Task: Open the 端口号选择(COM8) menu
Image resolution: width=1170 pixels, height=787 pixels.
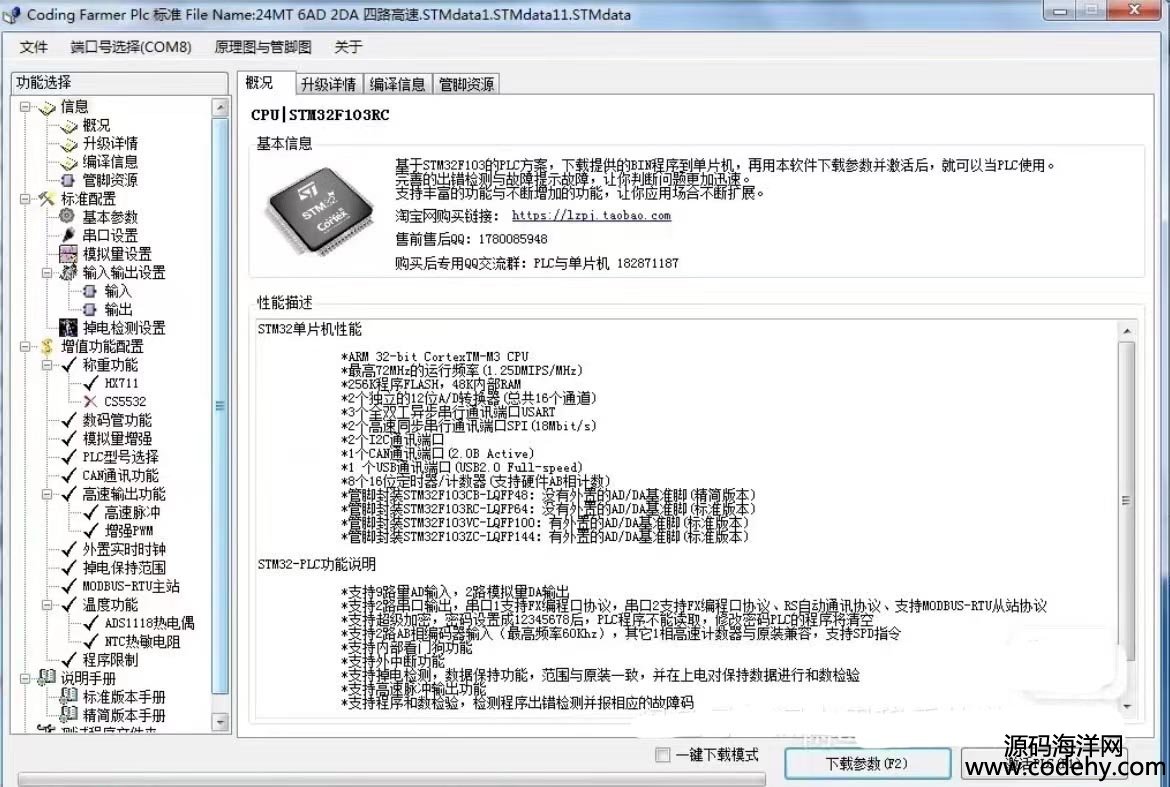Action: pyautogui.click(x=131, y=47)
